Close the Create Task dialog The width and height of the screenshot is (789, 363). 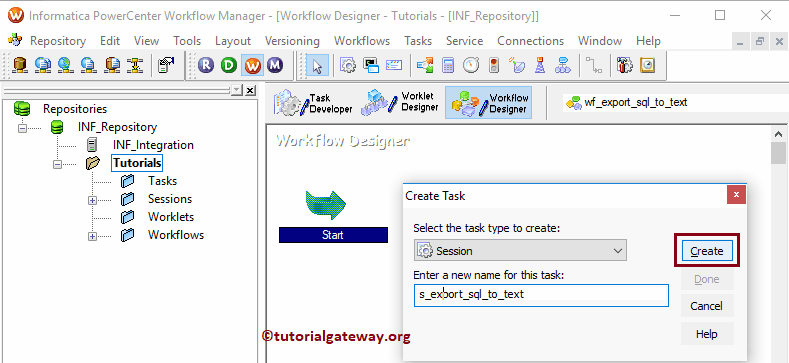pyautogui.click(x=736, y=194)
